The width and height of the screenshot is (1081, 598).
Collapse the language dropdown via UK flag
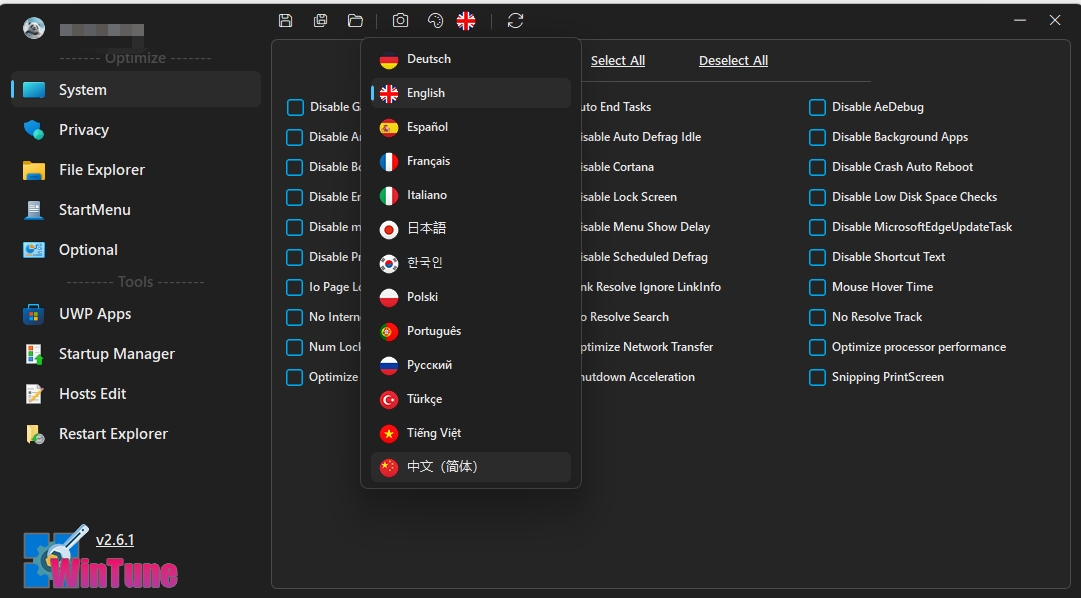point(466,21)
